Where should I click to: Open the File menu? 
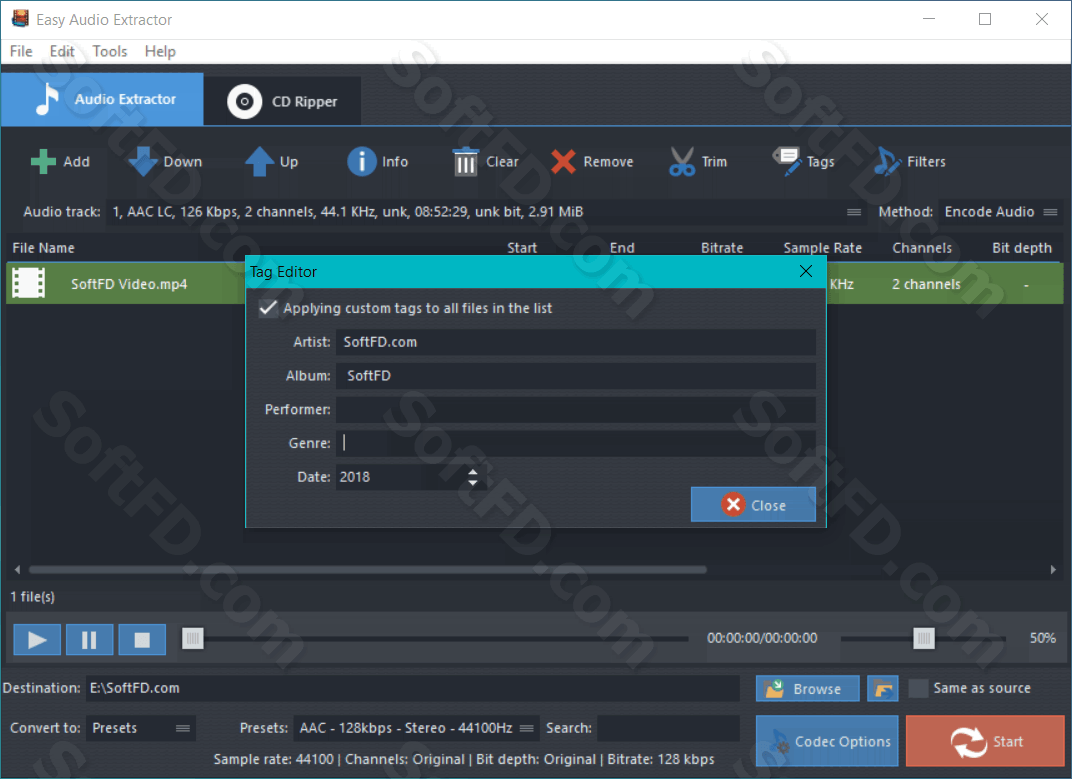click(21, 51)
